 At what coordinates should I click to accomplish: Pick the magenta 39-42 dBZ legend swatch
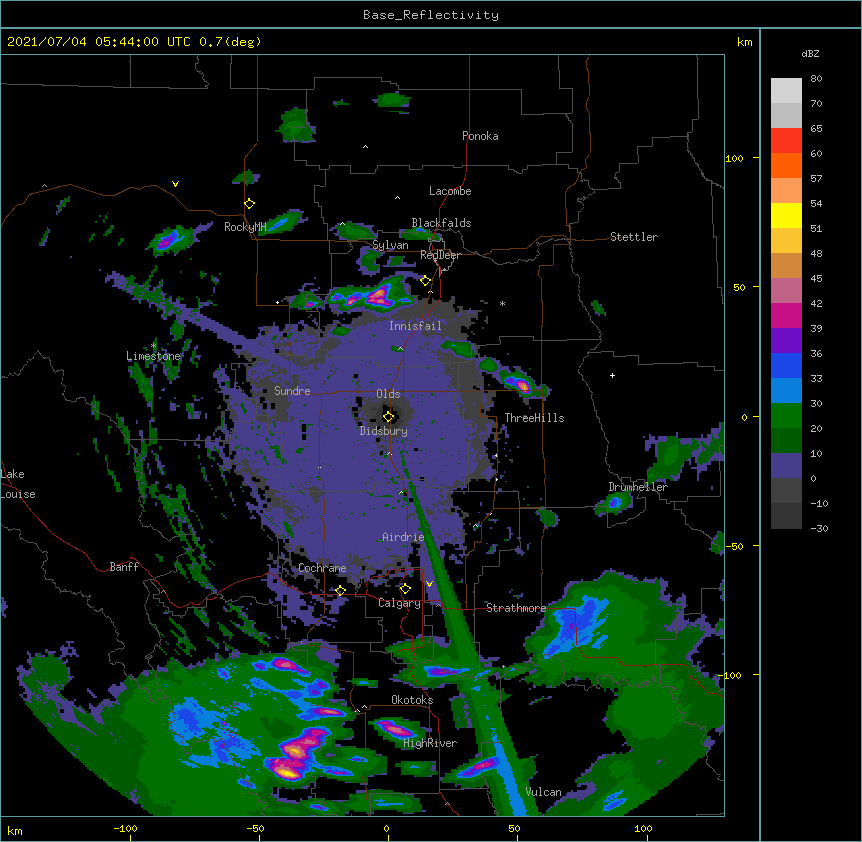click(x=786, y=315)
